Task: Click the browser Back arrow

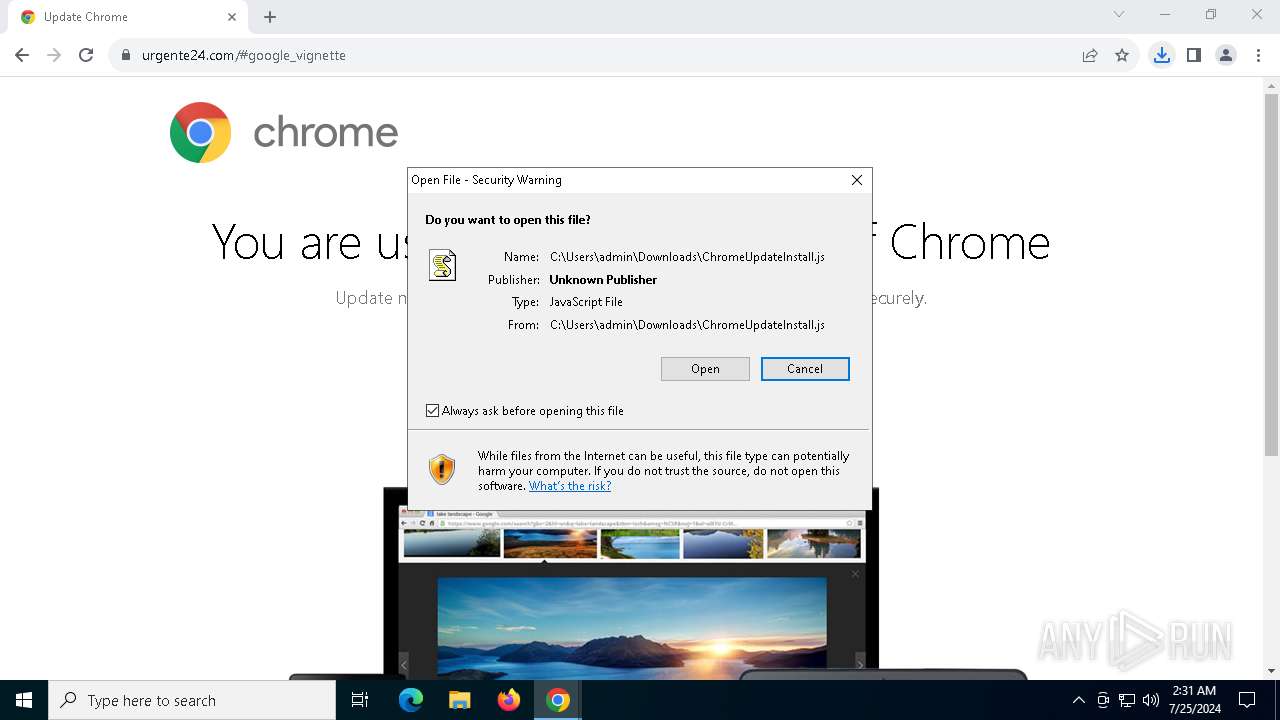Action: 22,55
